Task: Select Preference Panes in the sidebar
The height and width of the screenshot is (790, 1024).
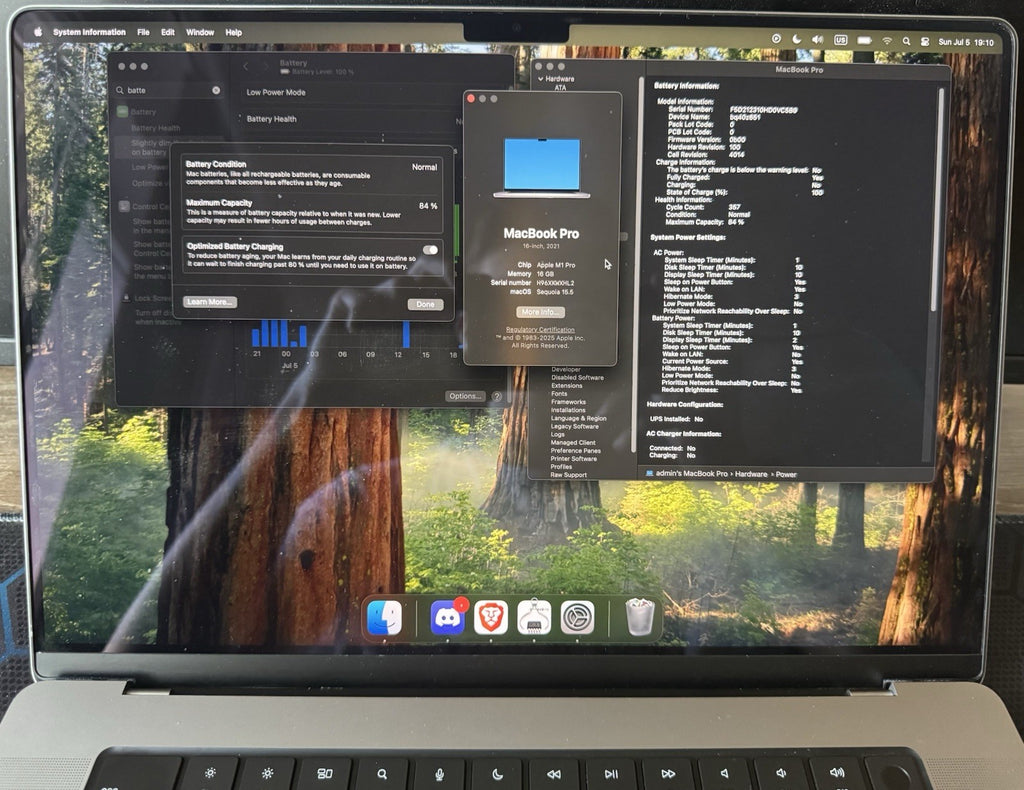Action: 575,450
